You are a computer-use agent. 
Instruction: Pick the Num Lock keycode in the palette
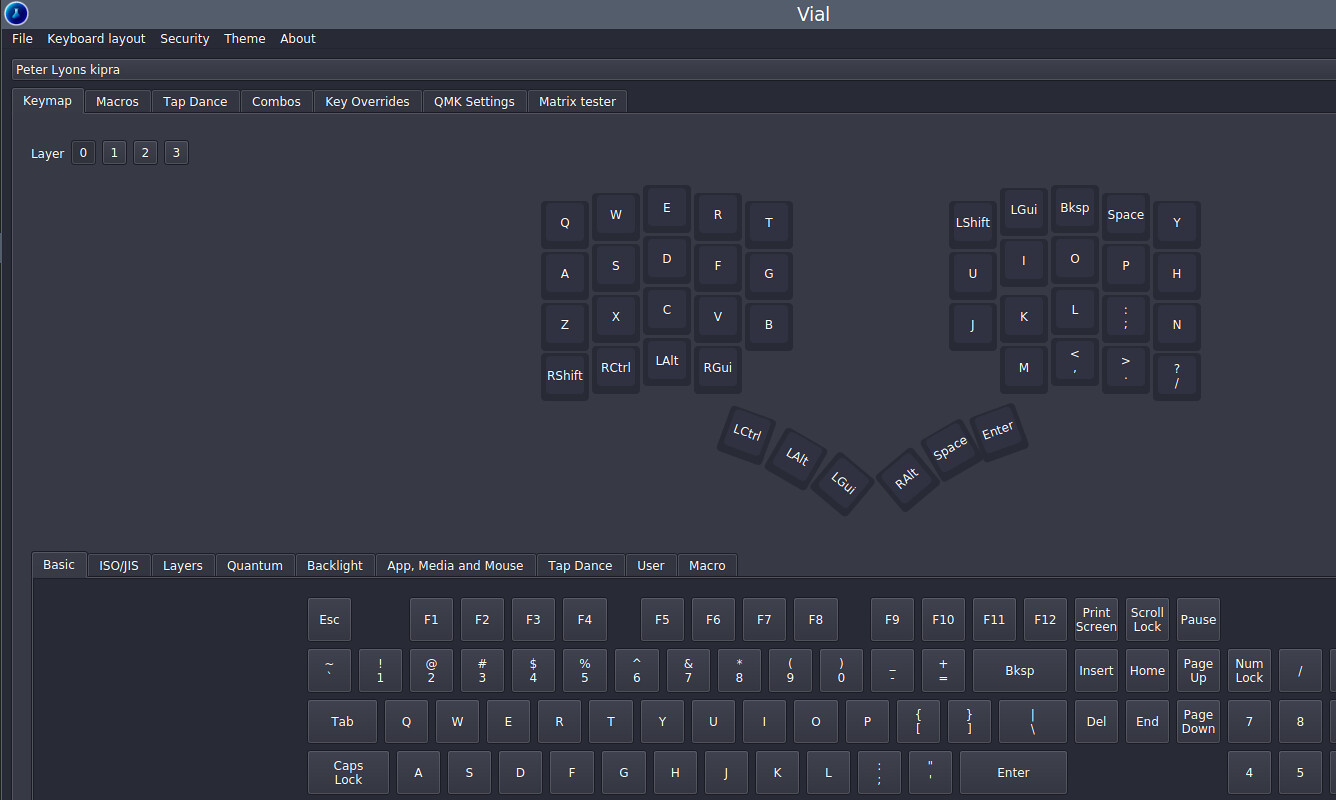1249,670
